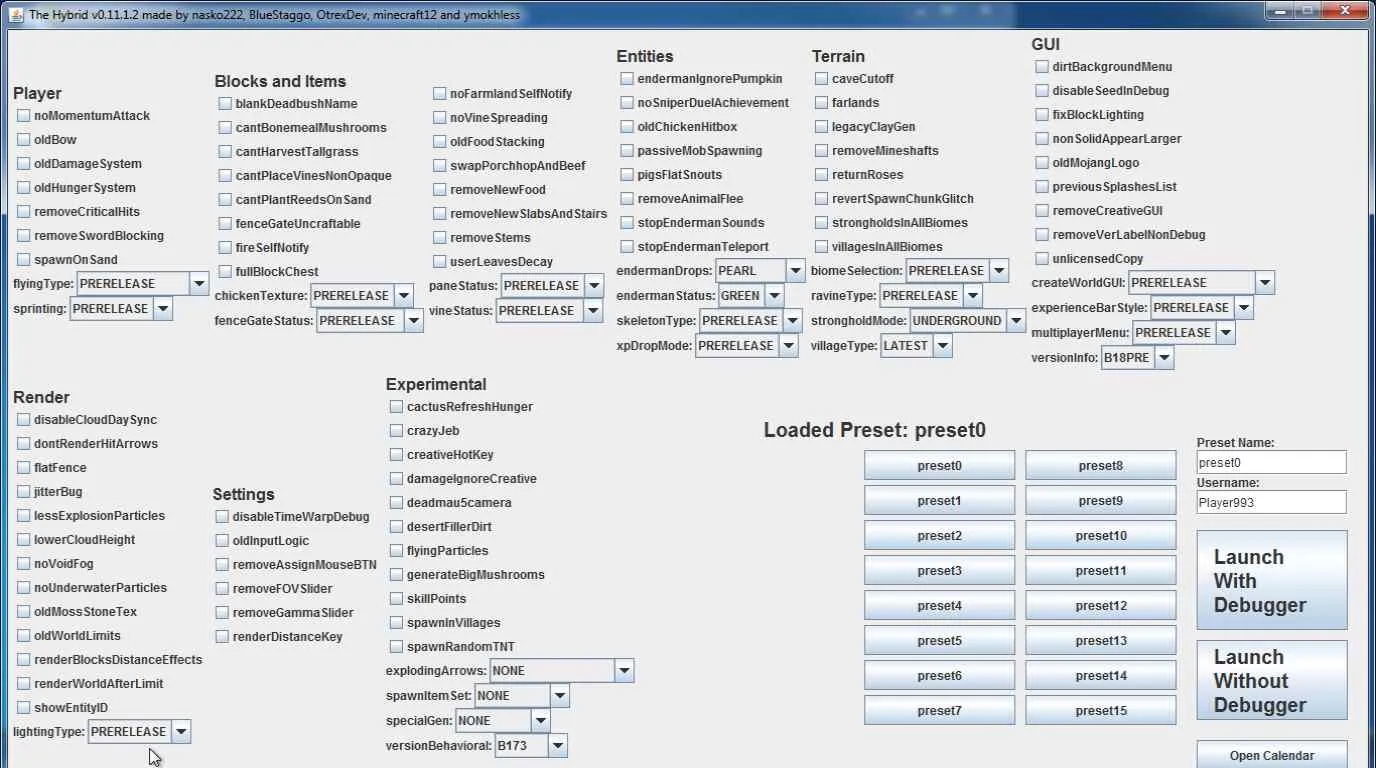The height and width of the screenshot is (768, 1376).
Task: Open the chickenTexture dropdown
Action: 362,296
